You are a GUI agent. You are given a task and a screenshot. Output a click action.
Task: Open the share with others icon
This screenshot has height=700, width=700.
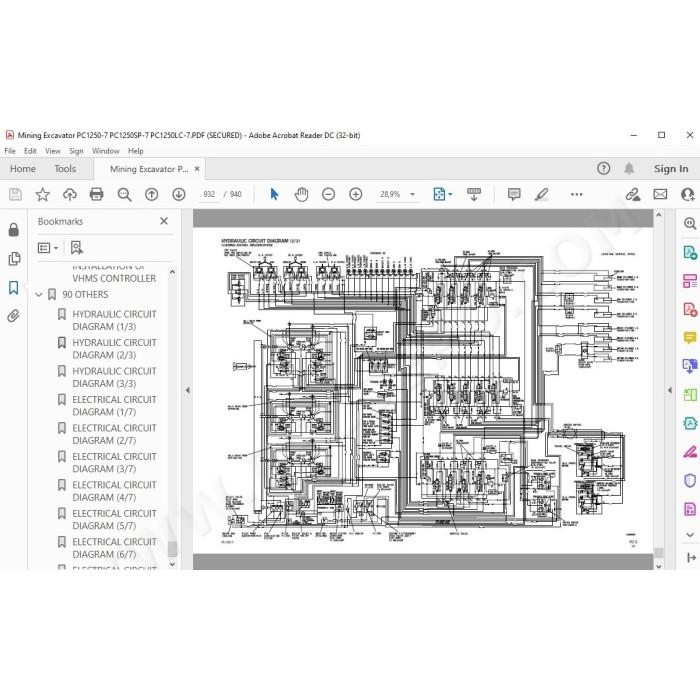(688, 194)
